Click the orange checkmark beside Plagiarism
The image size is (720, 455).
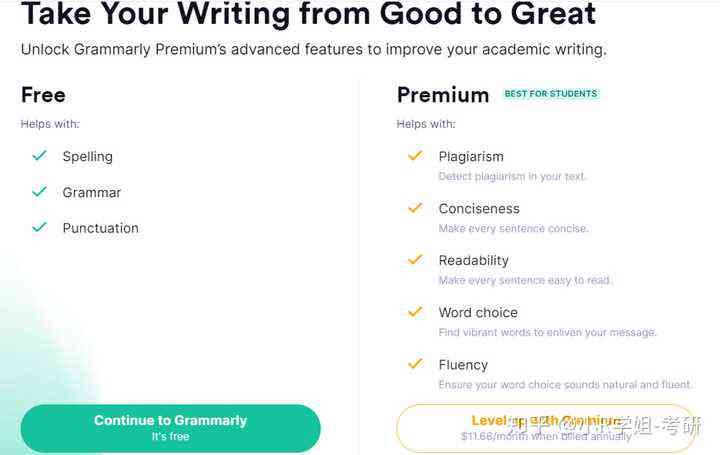pos(415,156)
